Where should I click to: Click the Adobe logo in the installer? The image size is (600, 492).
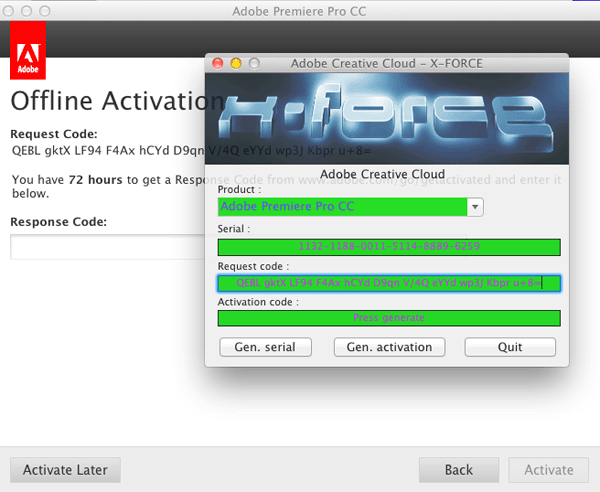(x=28, y=50)
